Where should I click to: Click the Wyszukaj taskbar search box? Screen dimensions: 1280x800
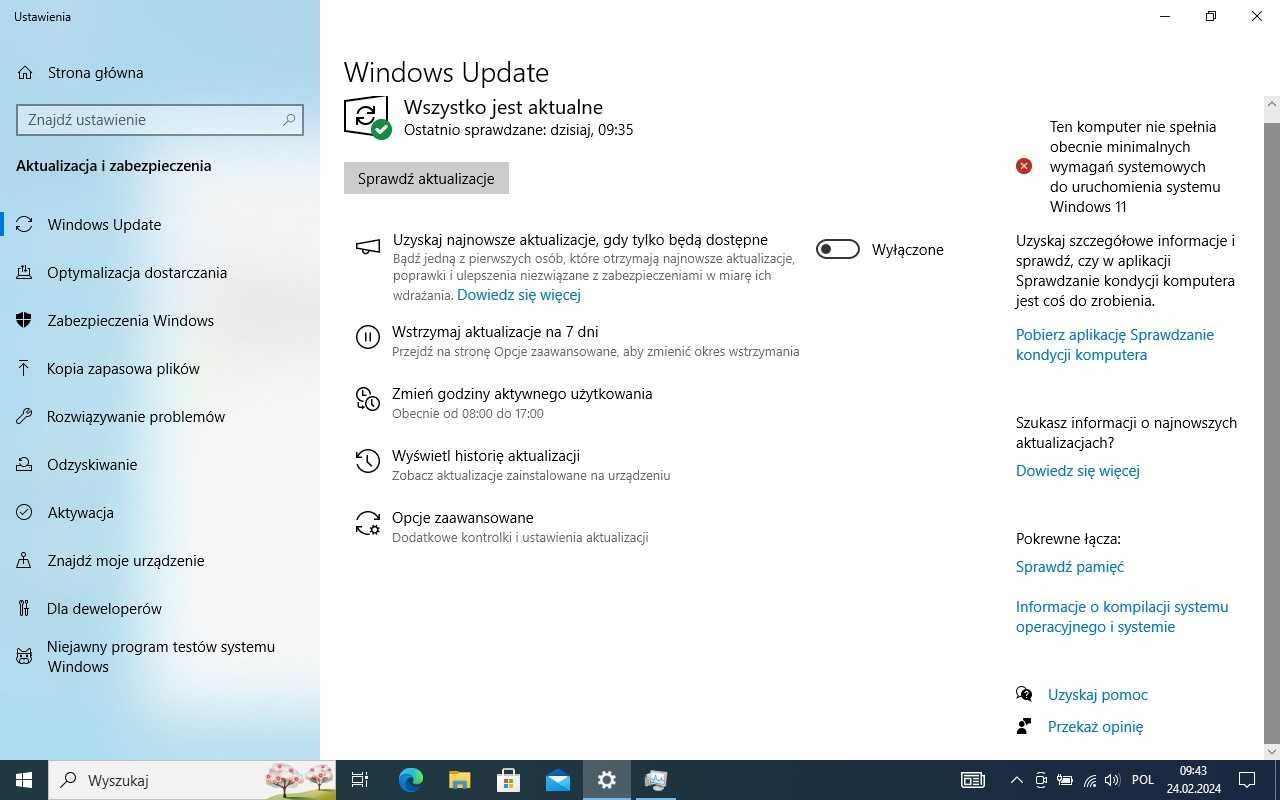pos(191,780)
